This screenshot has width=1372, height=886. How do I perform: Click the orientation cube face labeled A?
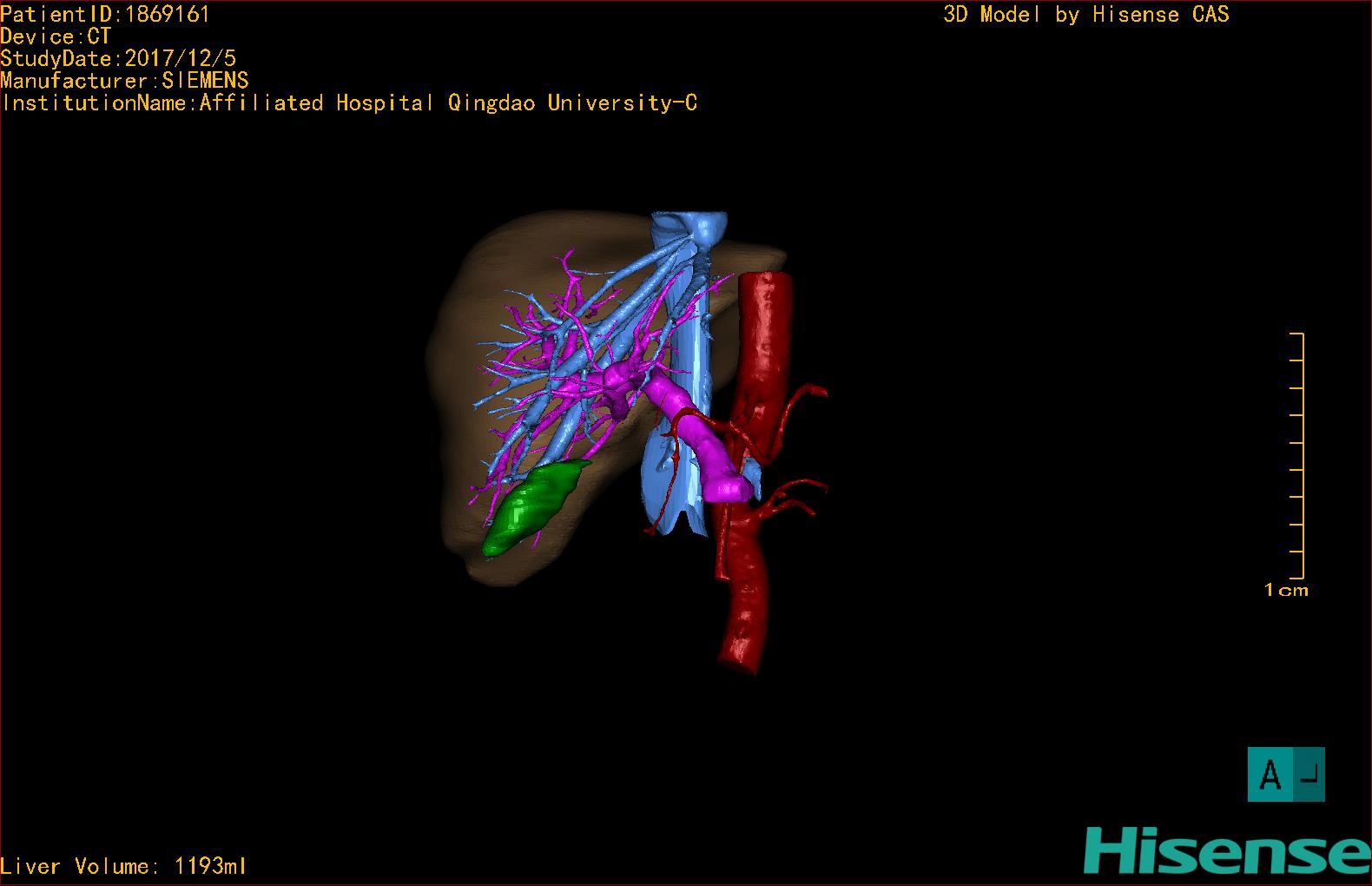tap(1270, 774)
